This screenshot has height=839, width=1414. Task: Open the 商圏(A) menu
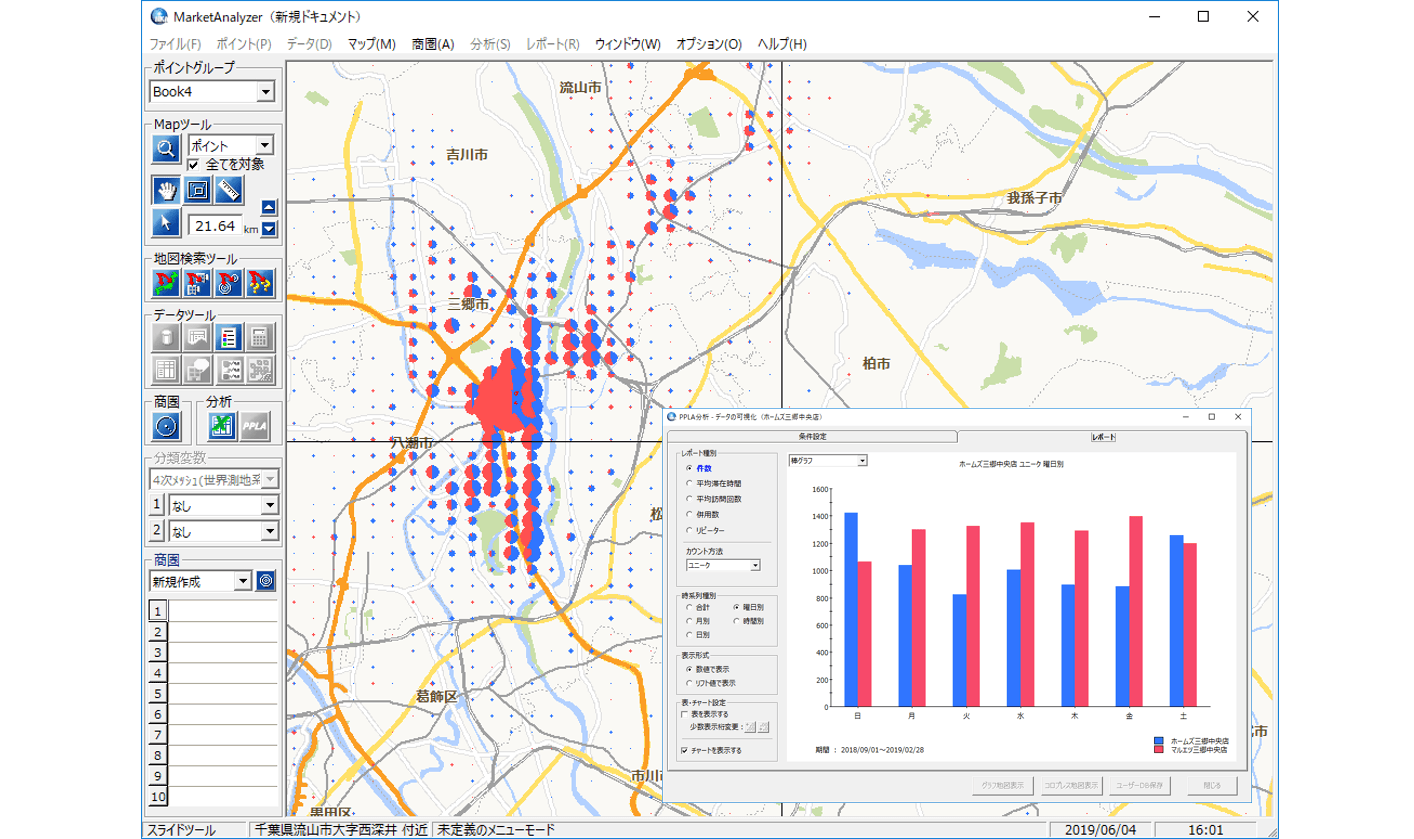[x=433, y=44]
